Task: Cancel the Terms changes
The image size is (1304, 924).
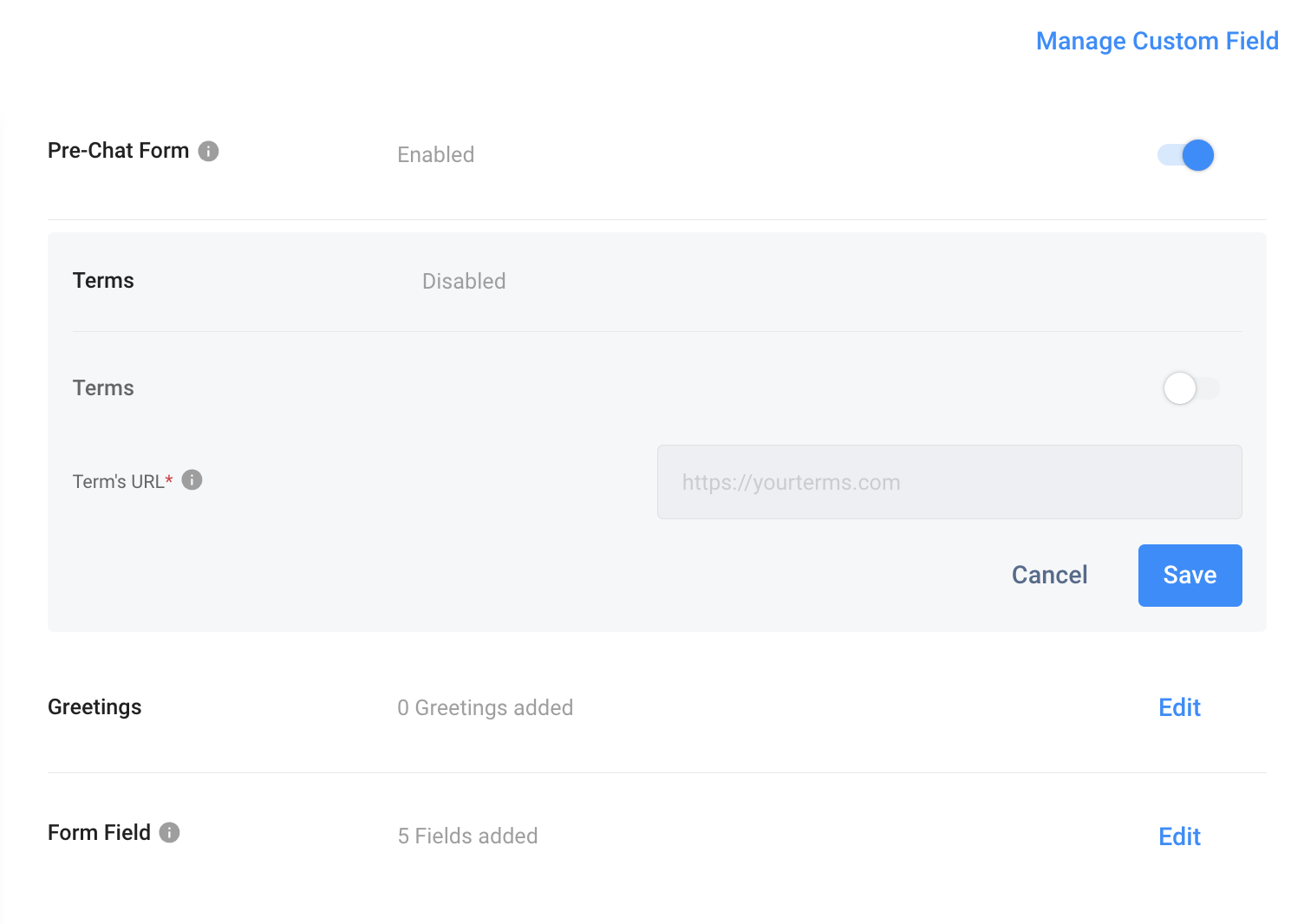Action: 1049,575
